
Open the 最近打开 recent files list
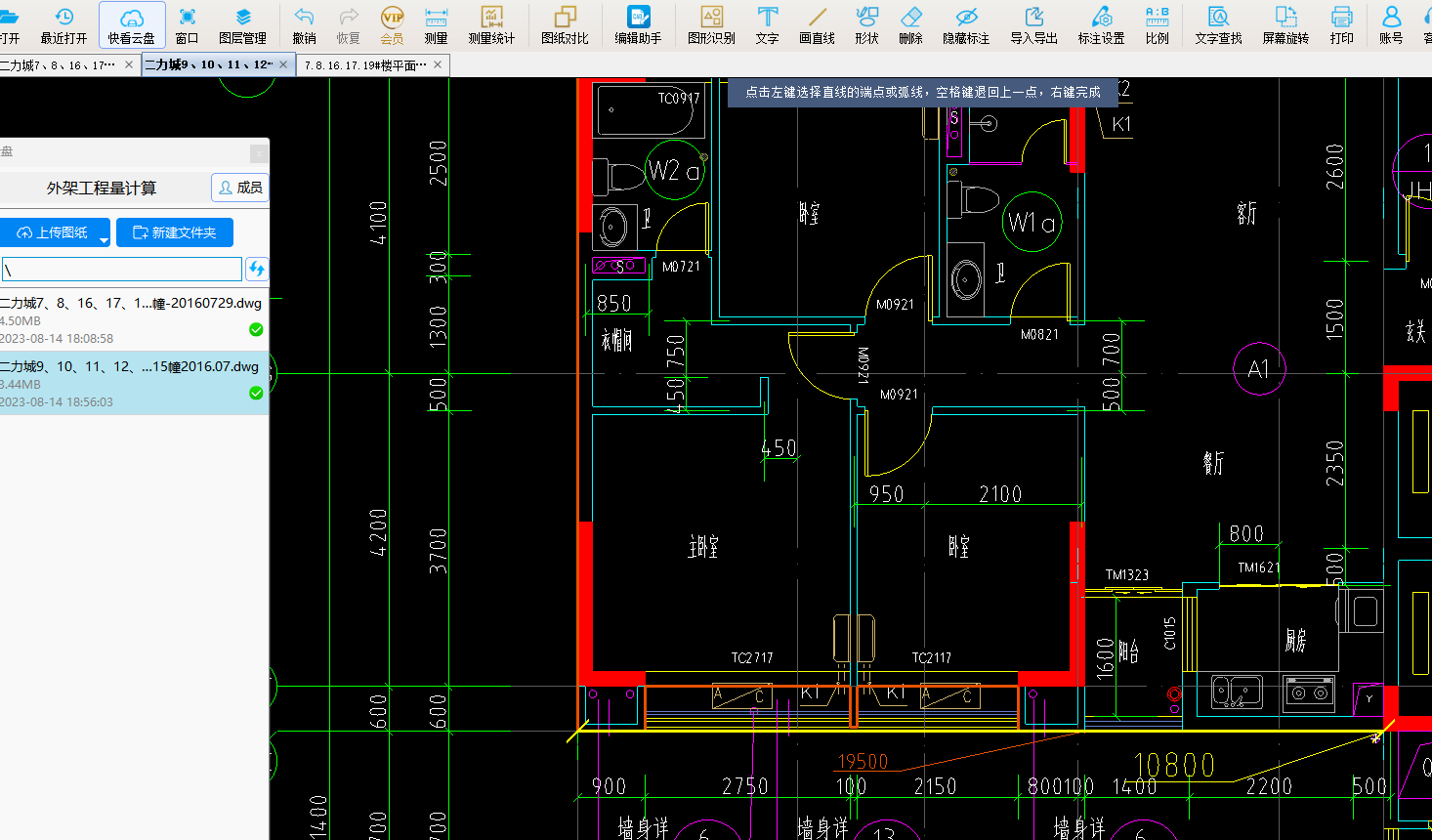pos(63,25)
